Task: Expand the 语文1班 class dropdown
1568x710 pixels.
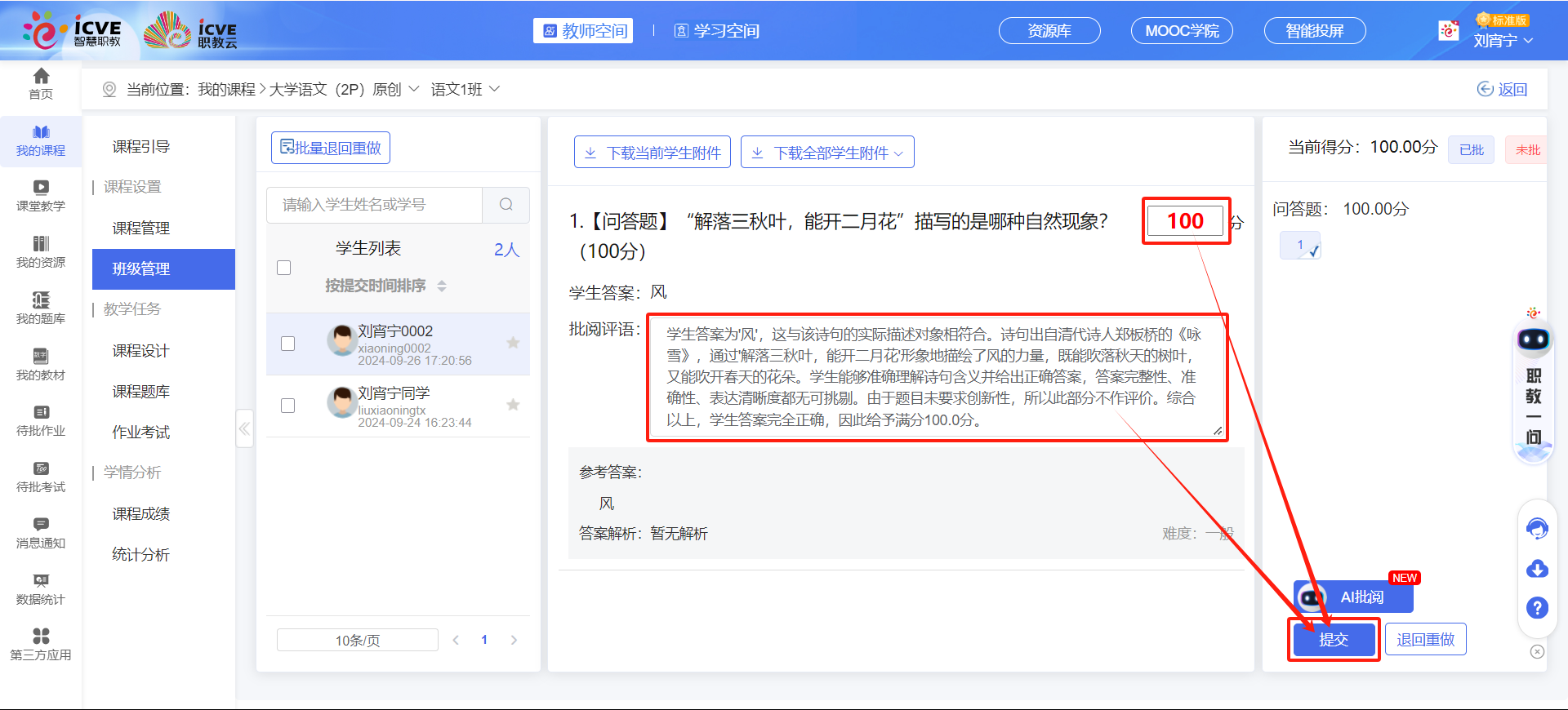Action: pyautogui.click(x=465, y=89)
